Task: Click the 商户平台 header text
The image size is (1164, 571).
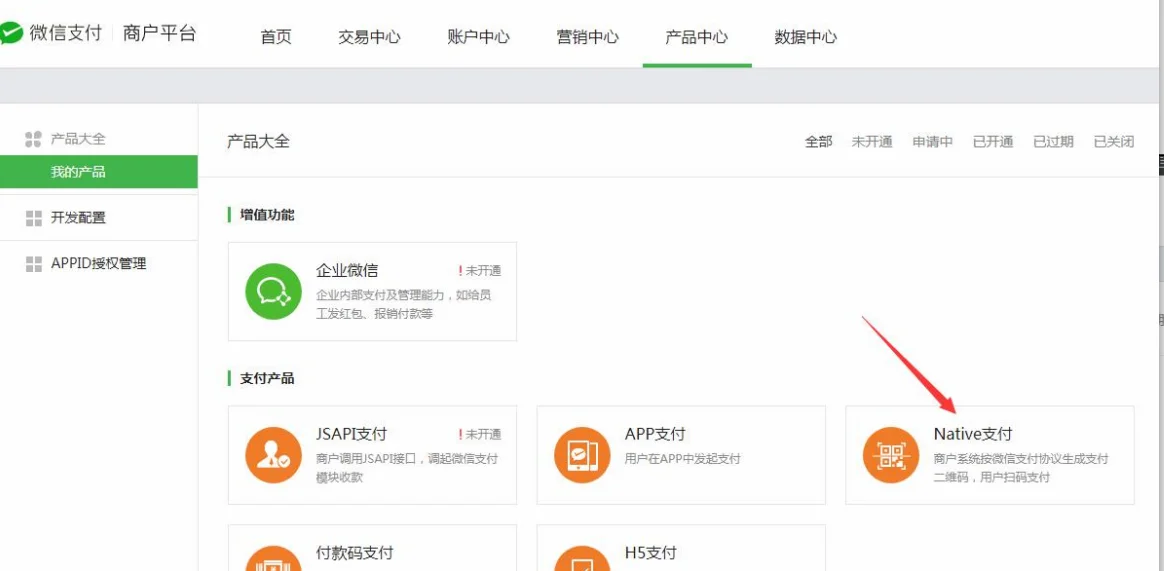Action: 160,33
